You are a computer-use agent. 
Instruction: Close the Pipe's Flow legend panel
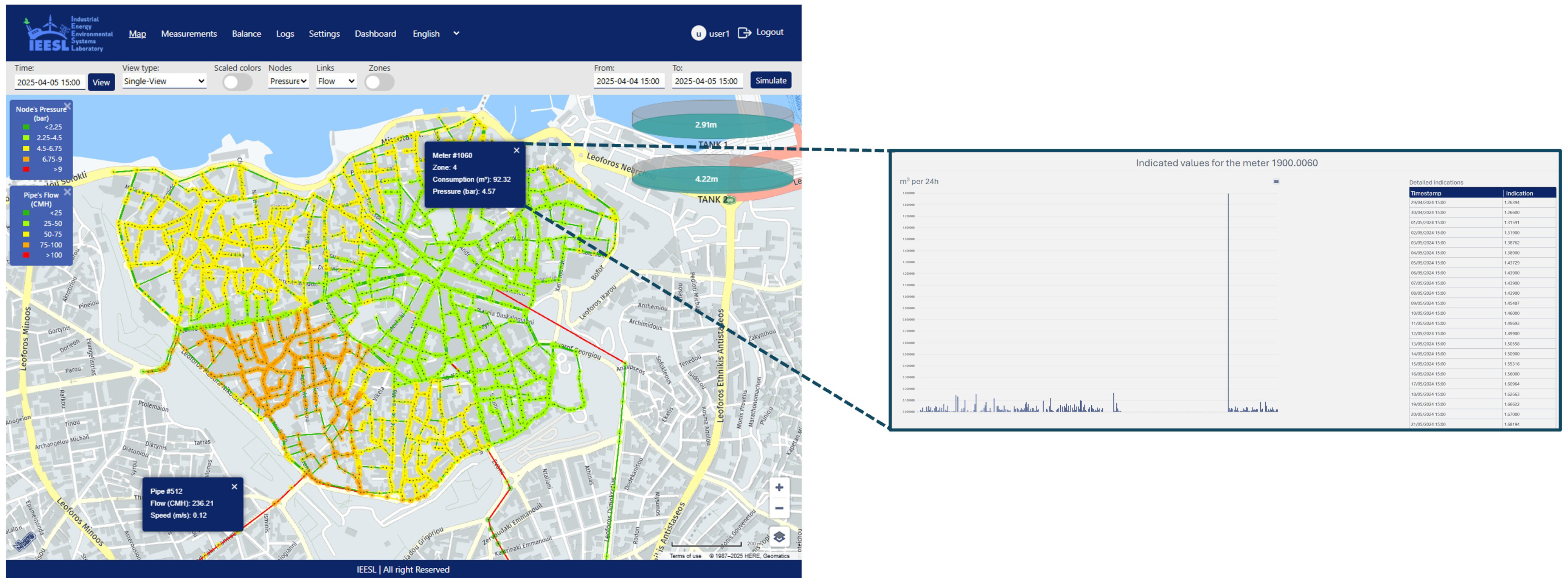(67, 192)
